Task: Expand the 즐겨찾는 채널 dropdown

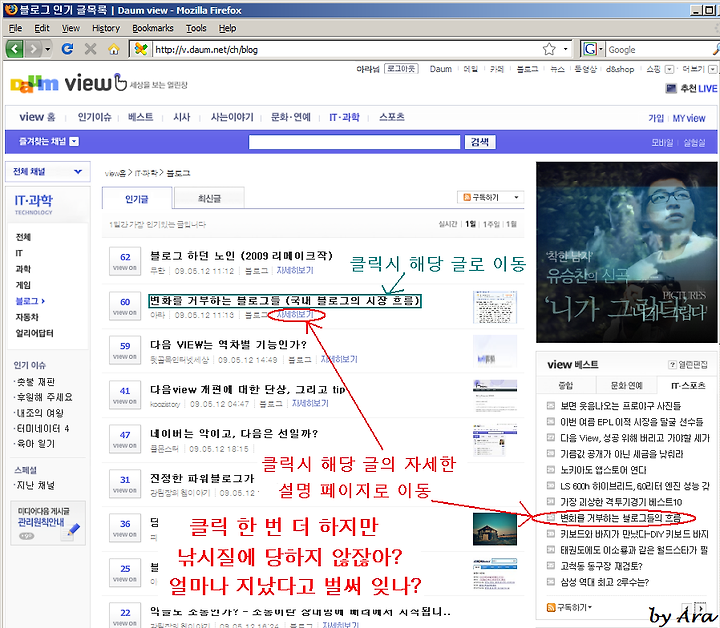Action: (74, 141)
